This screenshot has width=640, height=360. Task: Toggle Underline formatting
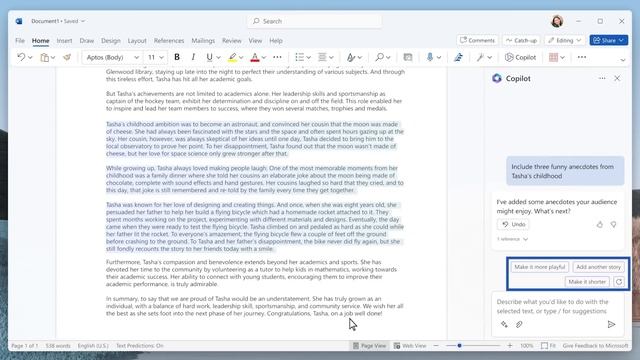209,58
